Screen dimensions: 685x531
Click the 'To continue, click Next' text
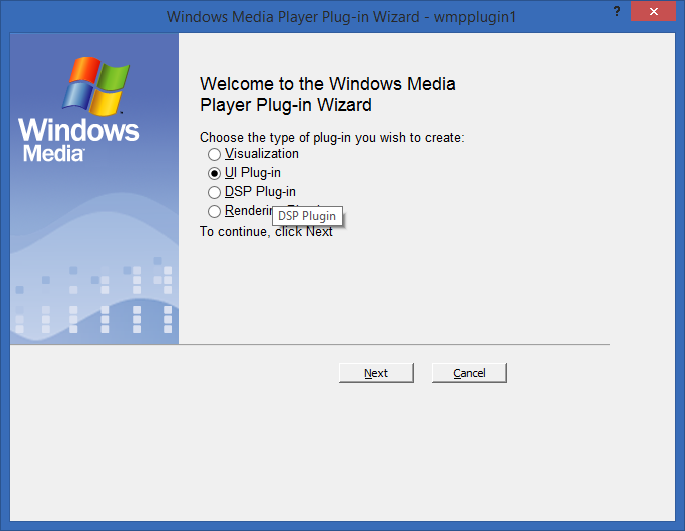266,232
